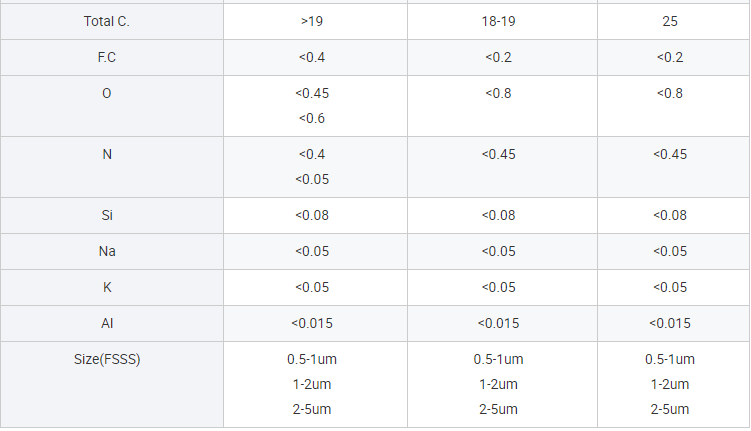This screenshot has width=751, height=431.
Task: Click the 'Na' row label
Action: pyautogui.click(x=106, y=251)
